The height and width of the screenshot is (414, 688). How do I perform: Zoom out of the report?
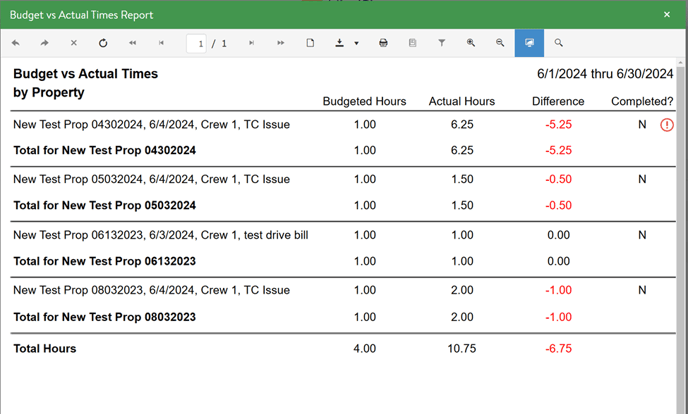[x=500, y=44]
